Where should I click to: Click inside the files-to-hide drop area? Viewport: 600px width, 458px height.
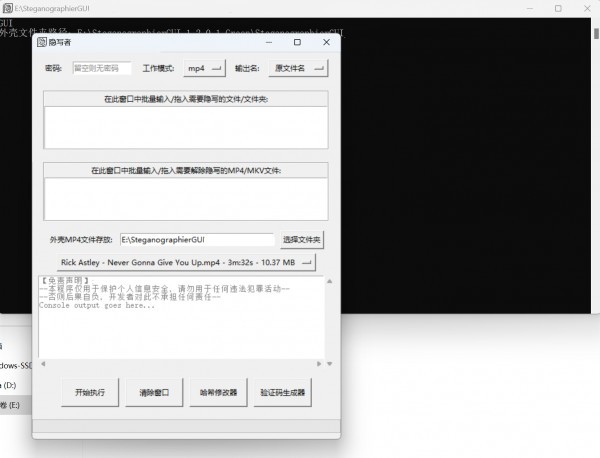(x=186, y=128)
